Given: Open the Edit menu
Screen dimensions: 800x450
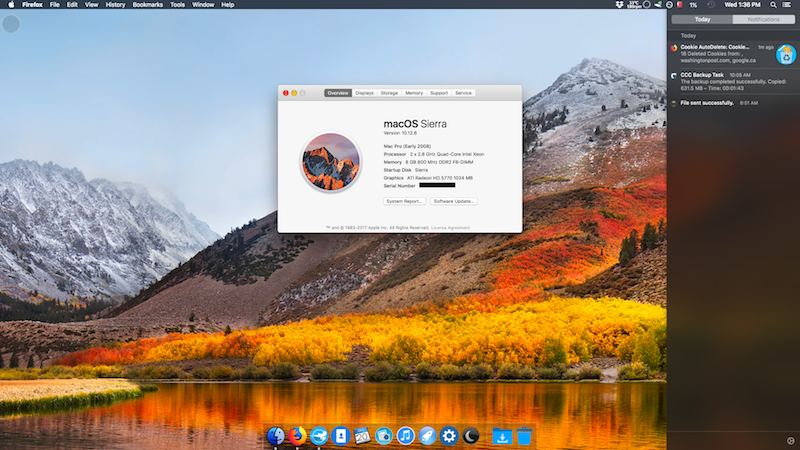Looking at the screenshot, I should pyautogui.click(x=72, y=5).
